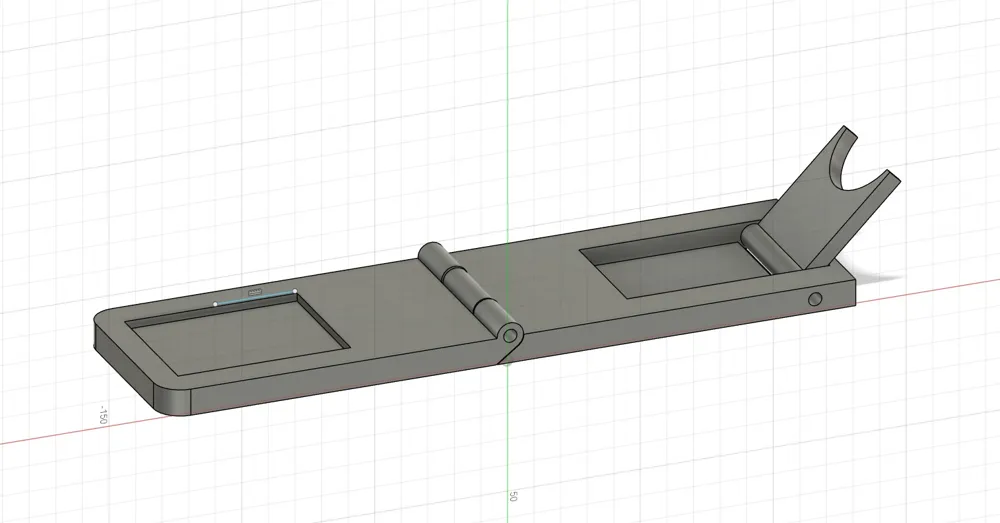Pick the right endpoint of the highlighted edge

[x=295, y=292]
